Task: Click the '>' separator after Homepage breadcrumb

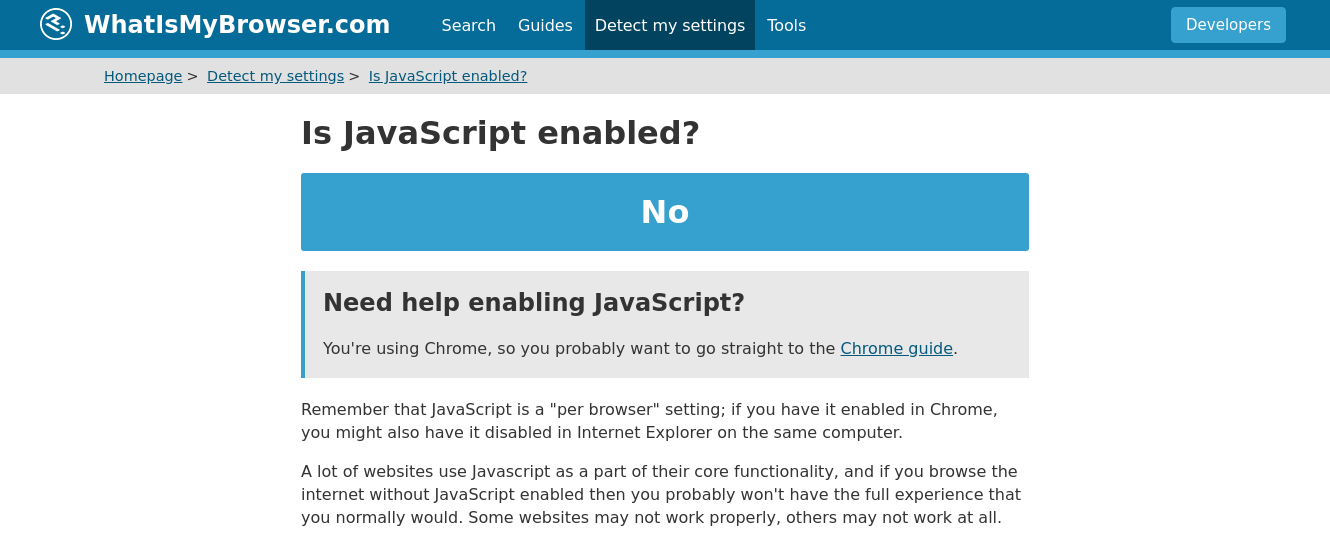Action: (x=192, y=76)
